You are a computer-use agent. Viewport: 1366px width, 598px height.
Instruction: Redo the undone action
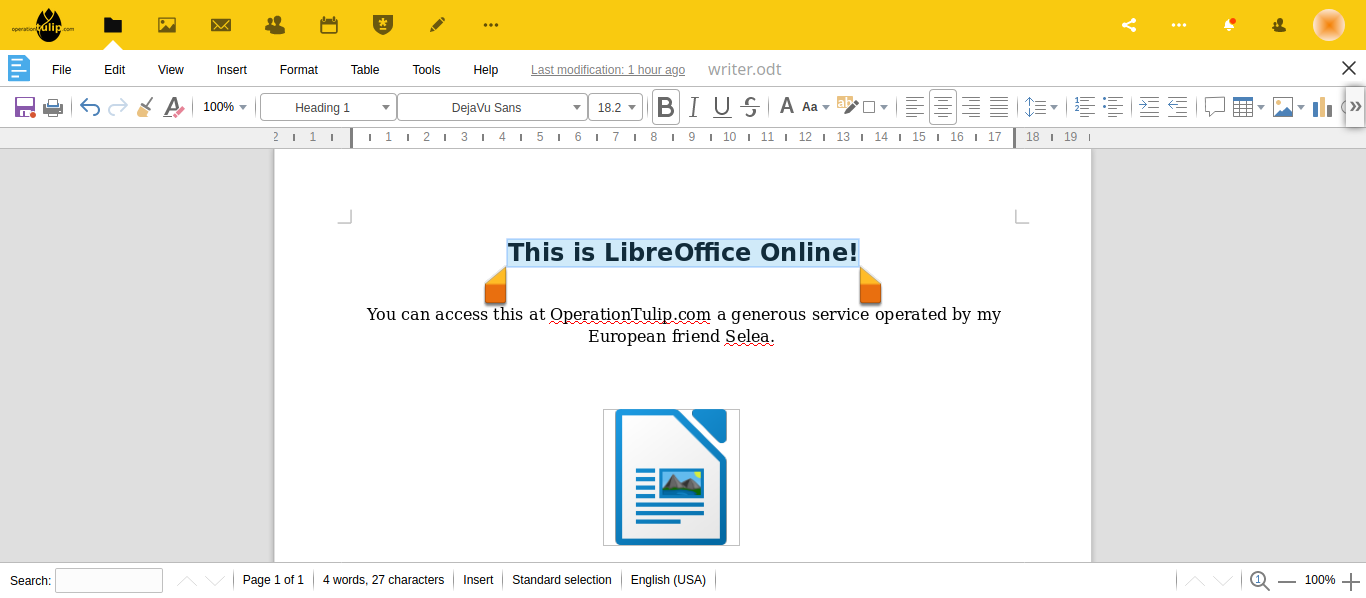[x=118, y=107]
